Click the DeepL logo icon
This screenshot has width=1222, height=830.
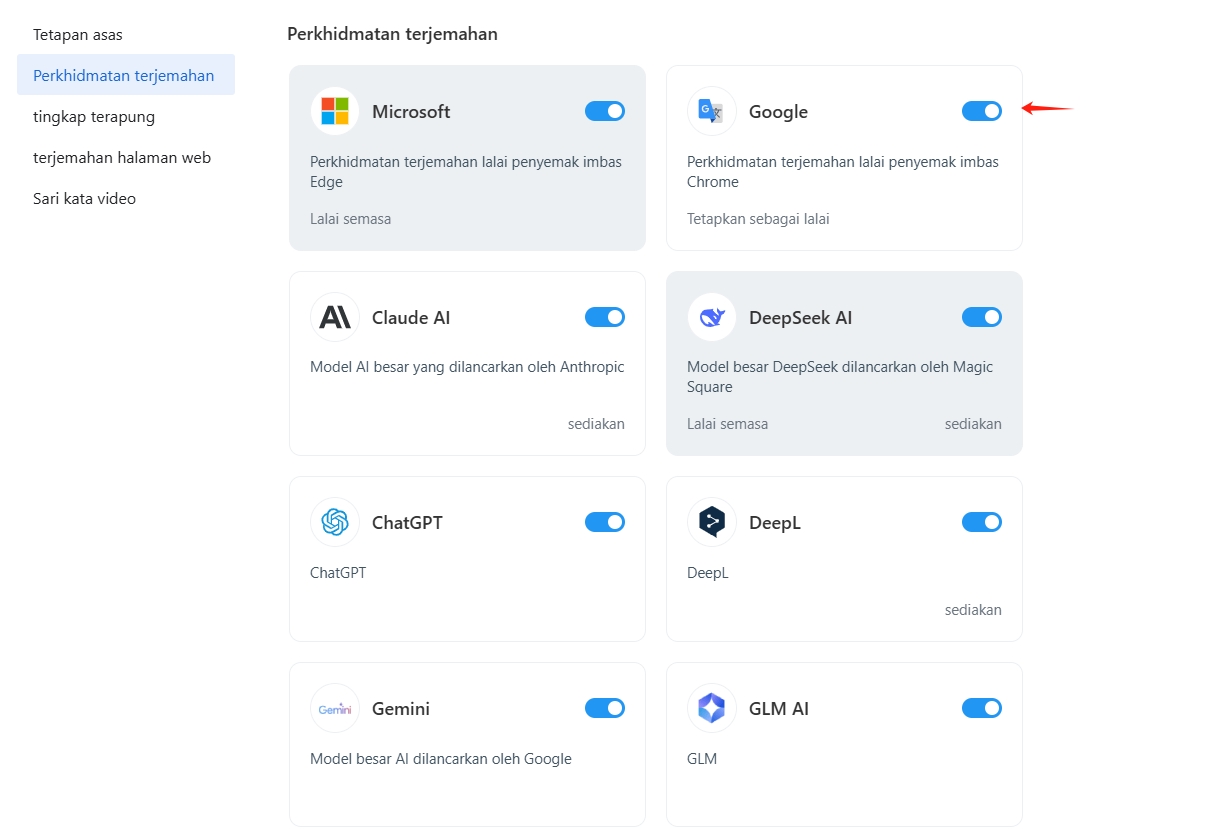pos(712,522)
